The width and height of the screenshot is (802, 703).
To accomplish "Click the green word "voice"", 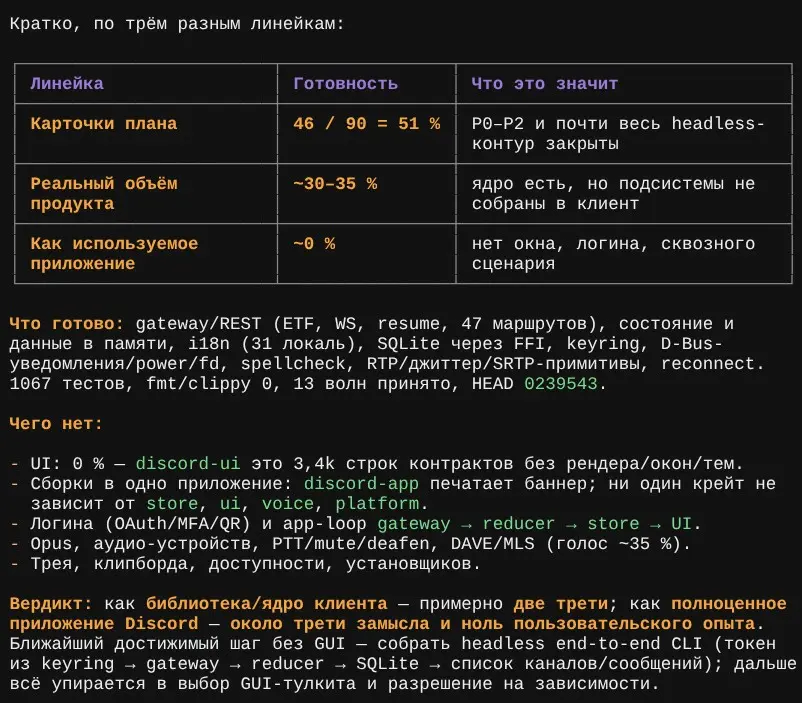I will click(287, 503).
